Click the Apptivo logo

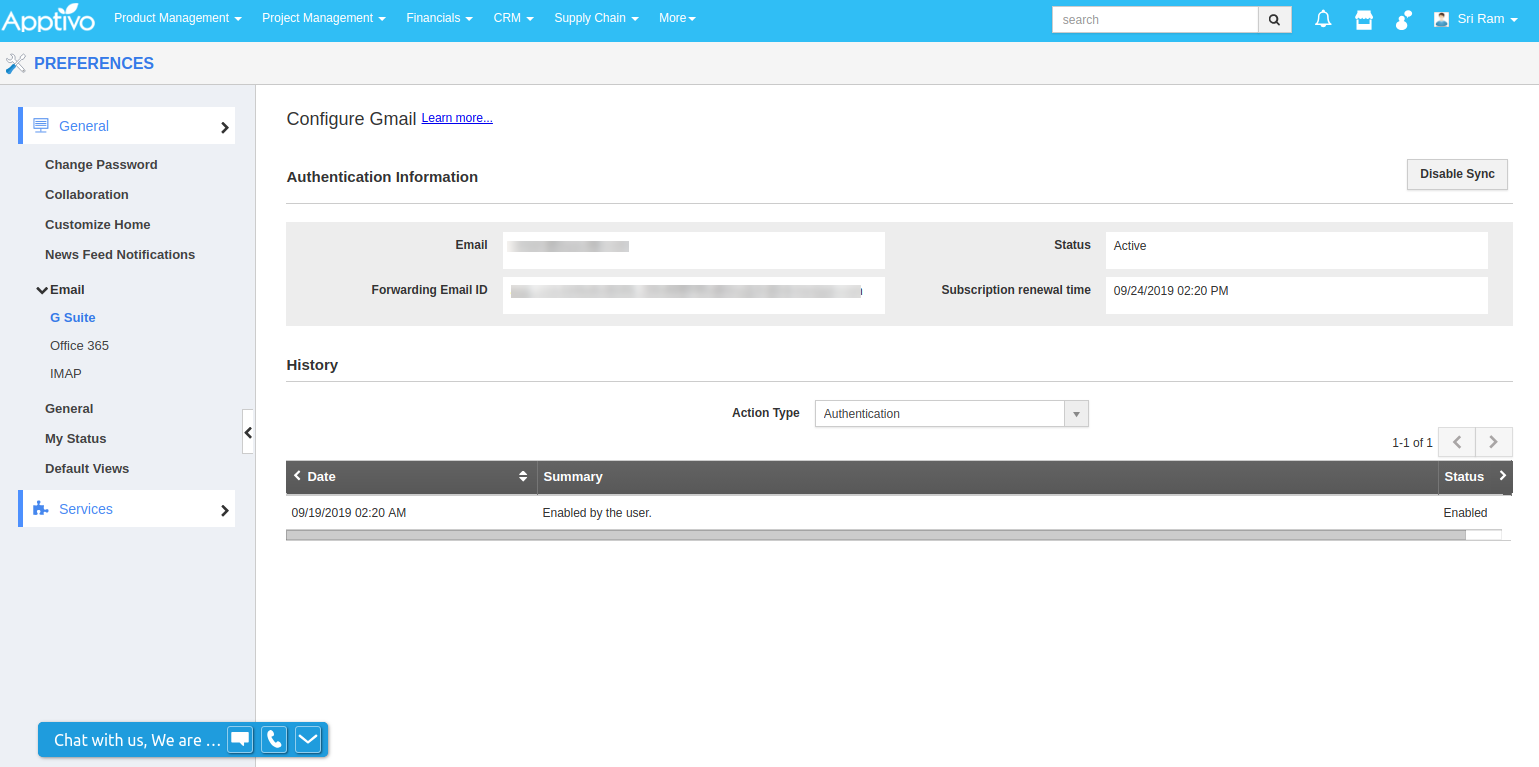coord(48,19)
